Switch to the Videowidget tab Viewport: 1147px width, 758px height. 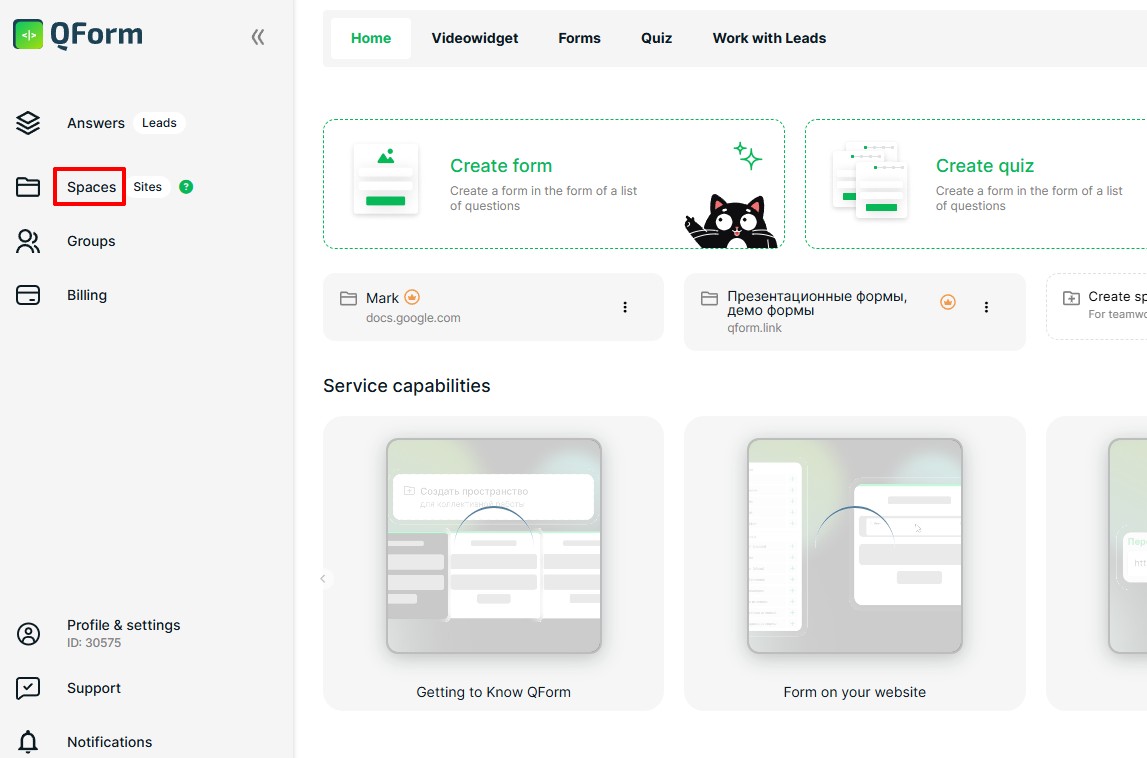tap(475, 38)
